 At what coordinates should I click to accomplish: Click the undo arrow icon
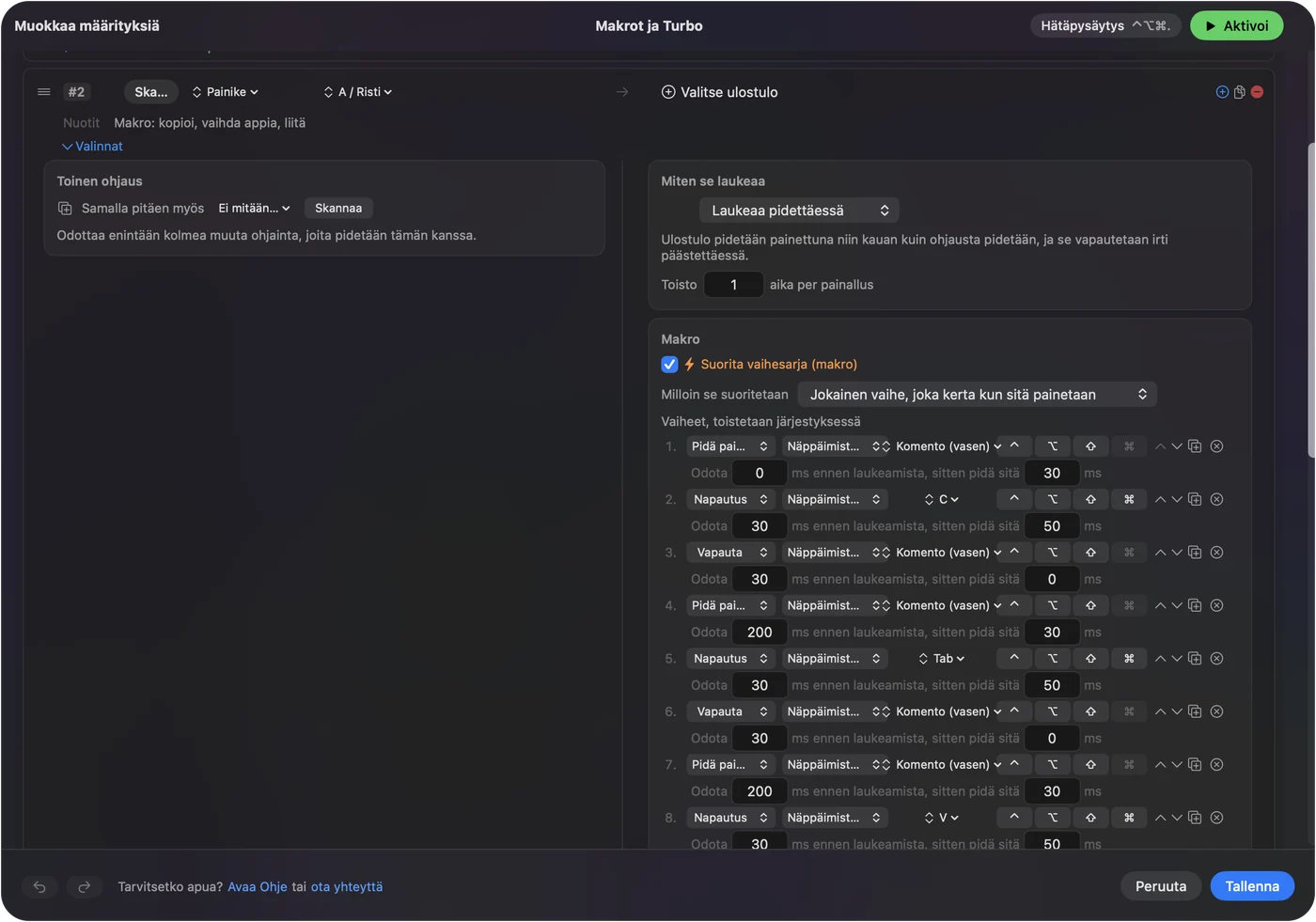click(x=39, y=886)
